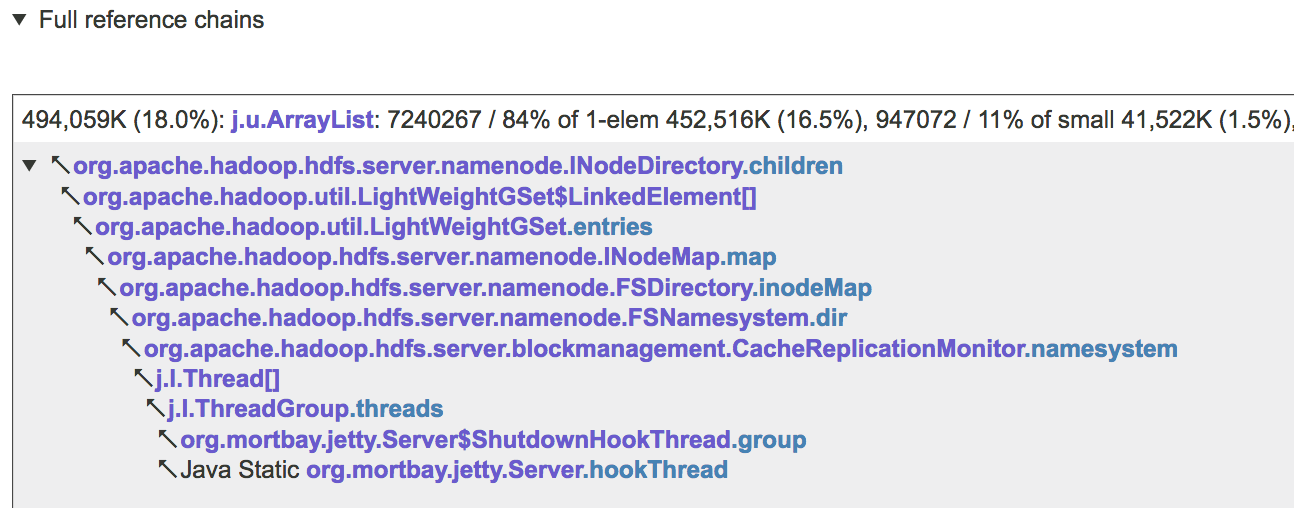Click the arrow icon beside Java Static
This screenshot has height=508, width=1294.
click(x=167, y=469)
